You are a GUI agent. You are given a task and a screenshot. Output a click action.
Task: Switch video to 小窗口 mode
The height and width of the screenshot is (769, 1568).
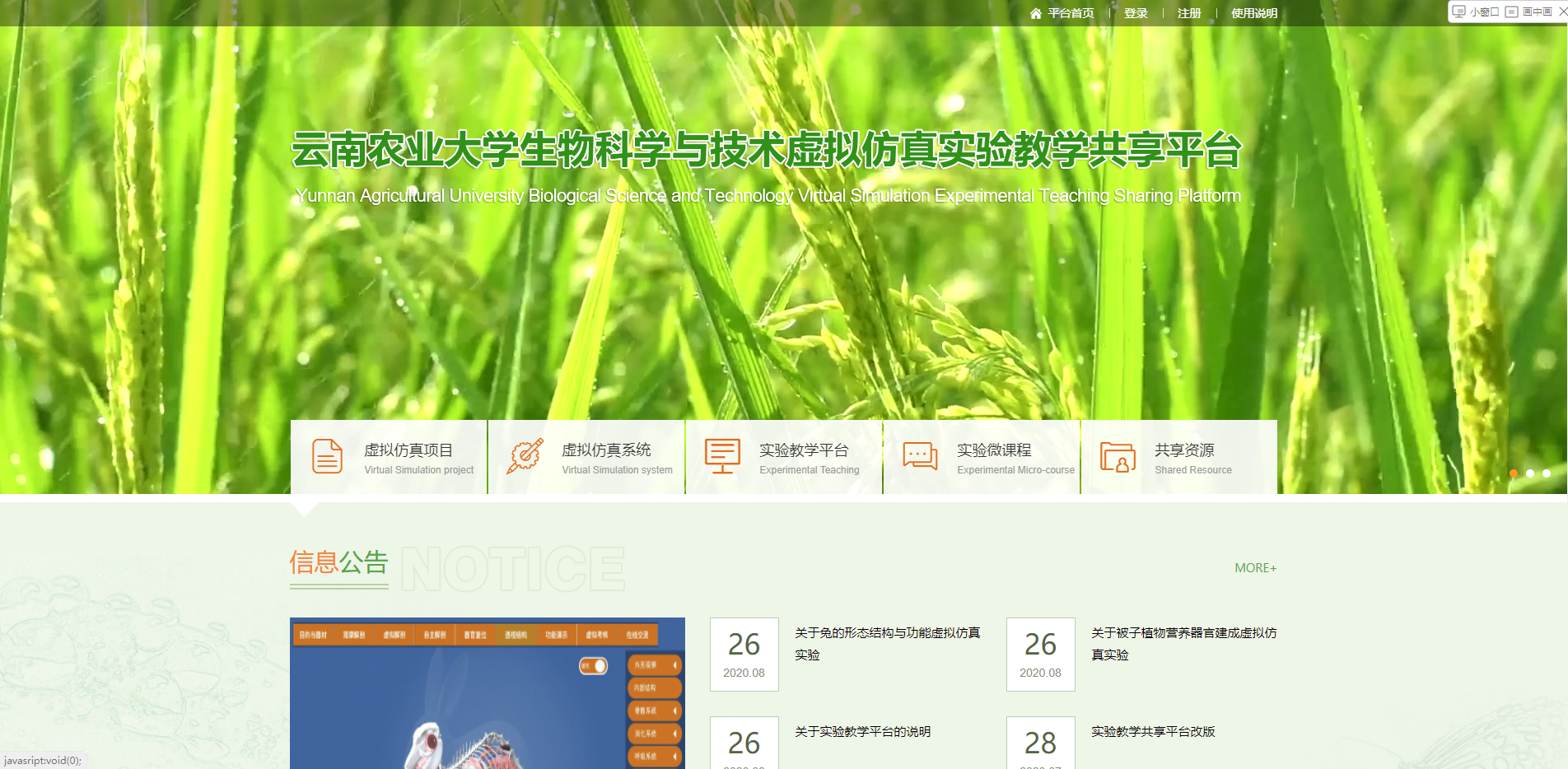1476,12
